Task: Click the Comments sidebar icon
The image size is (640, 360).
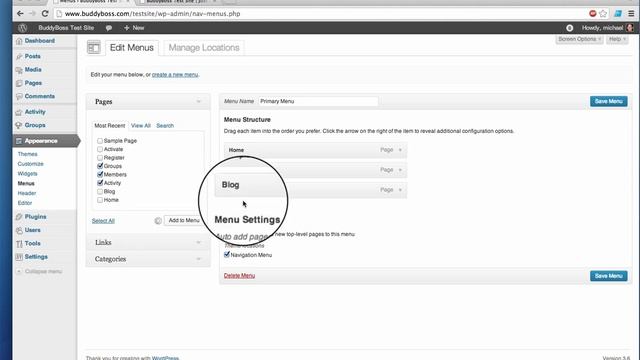Action: click(x=19, y=97)
